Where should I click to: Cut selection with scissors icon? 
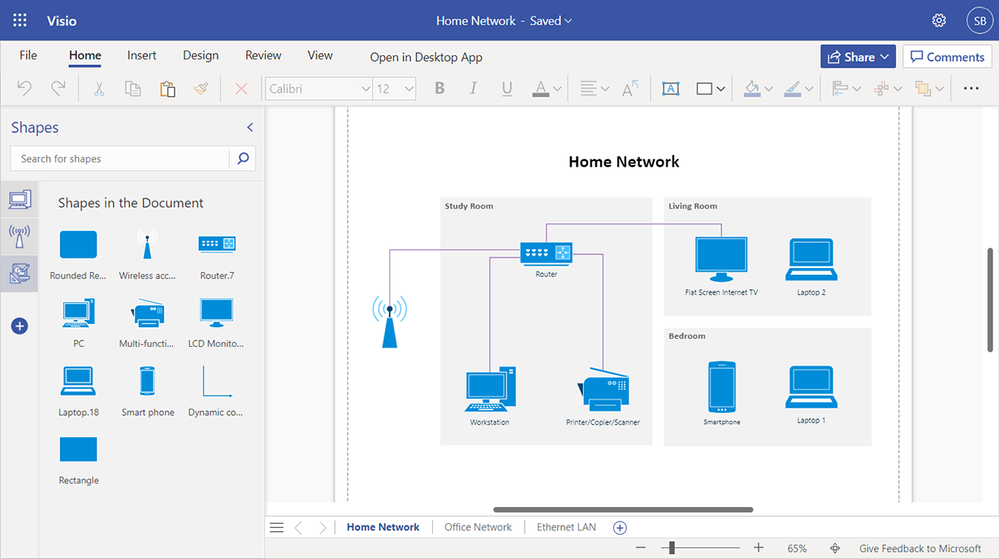point(99,89)
